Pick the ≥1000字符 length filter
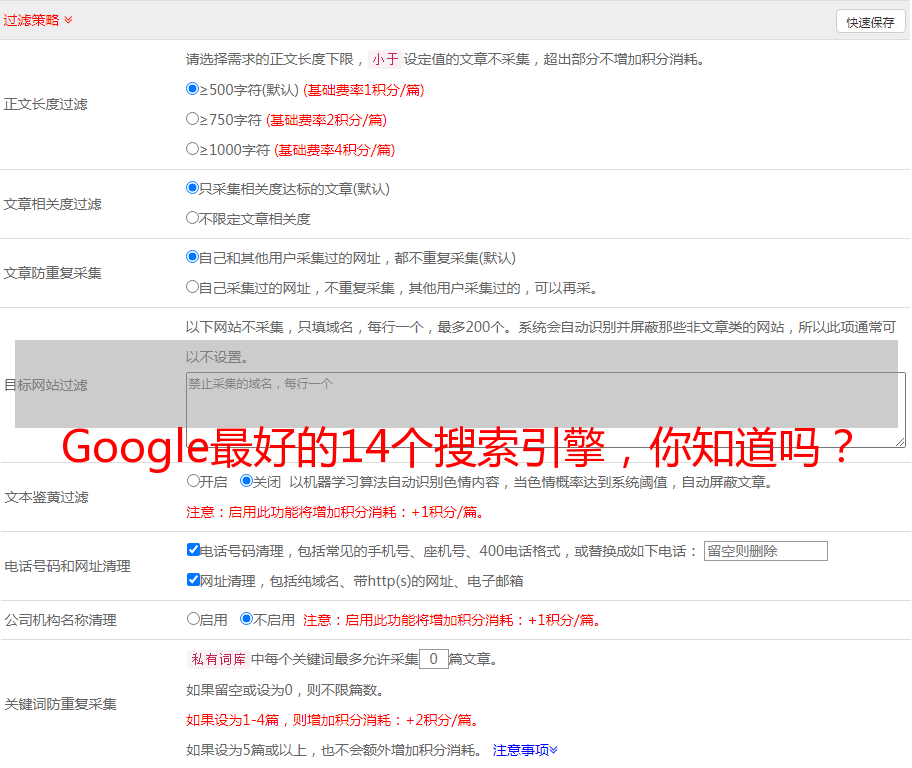Screen dimensions: 912x768 (x=193, y=149)
